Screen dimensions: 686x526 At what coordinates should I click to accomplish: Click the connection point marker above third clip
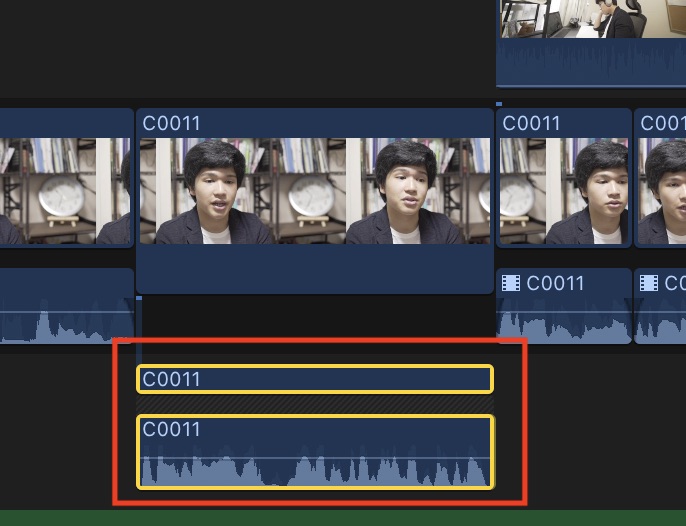click(x=499, y=104)
